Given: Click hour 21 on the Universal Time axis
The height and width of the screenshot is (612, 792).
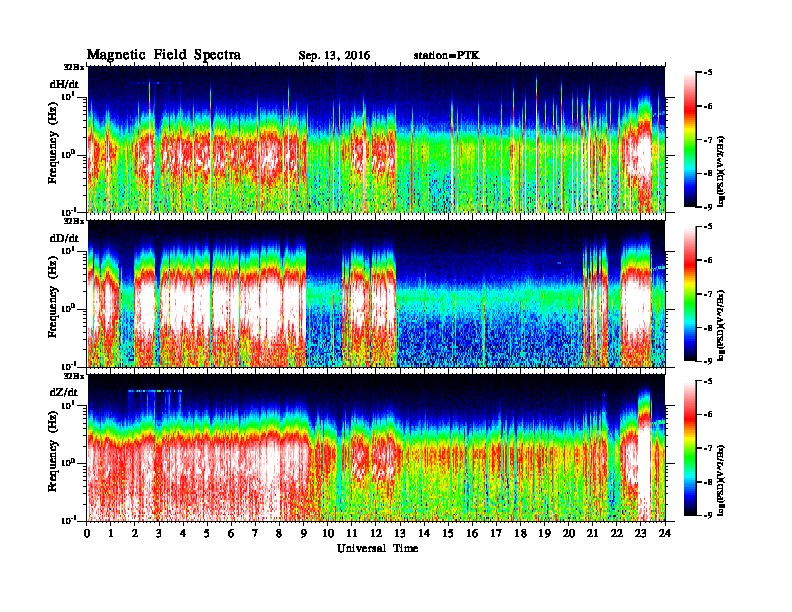Looking at the screenshot, I should click(592, 534).
